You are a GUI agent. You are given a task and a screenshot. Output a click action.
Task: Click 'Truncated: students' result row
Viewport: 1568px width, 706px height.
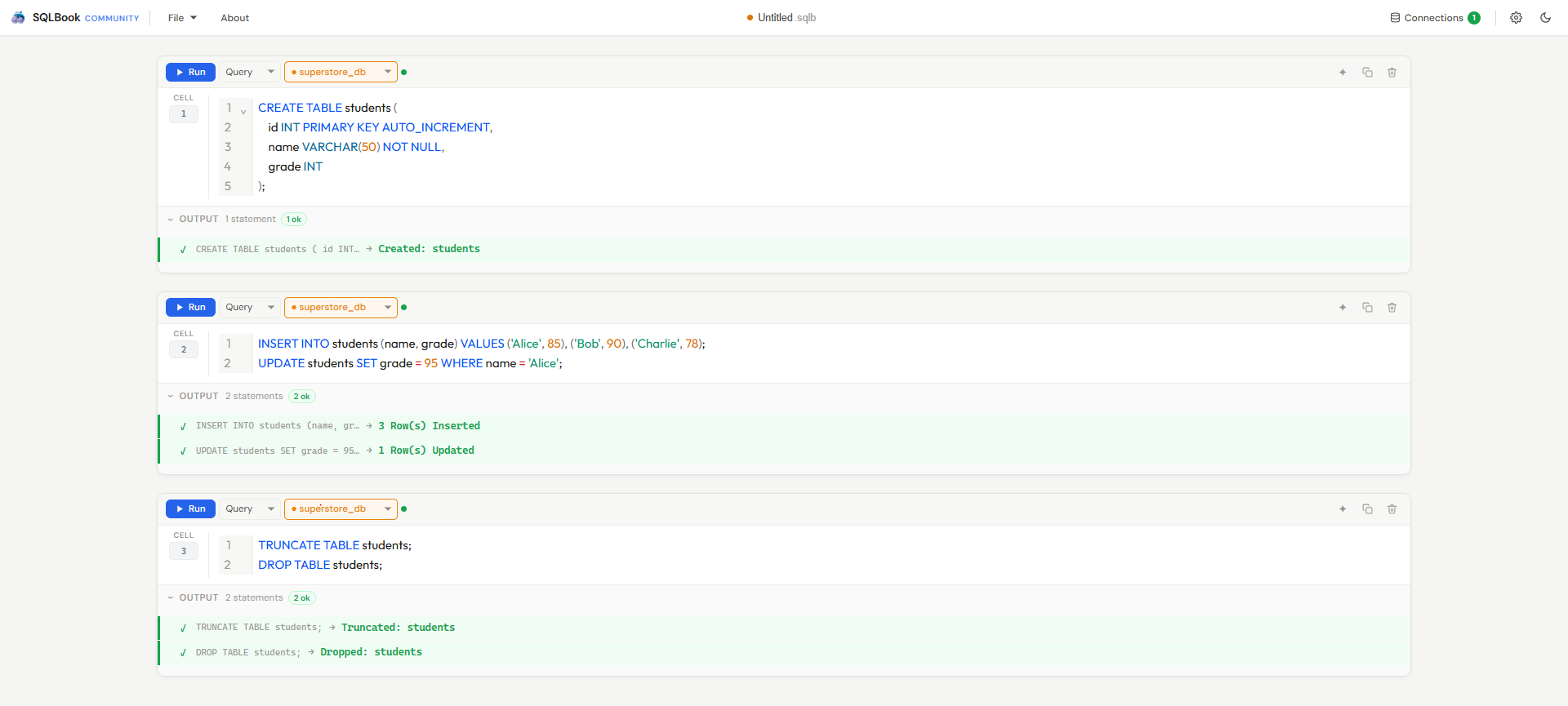tap(784, 628)
